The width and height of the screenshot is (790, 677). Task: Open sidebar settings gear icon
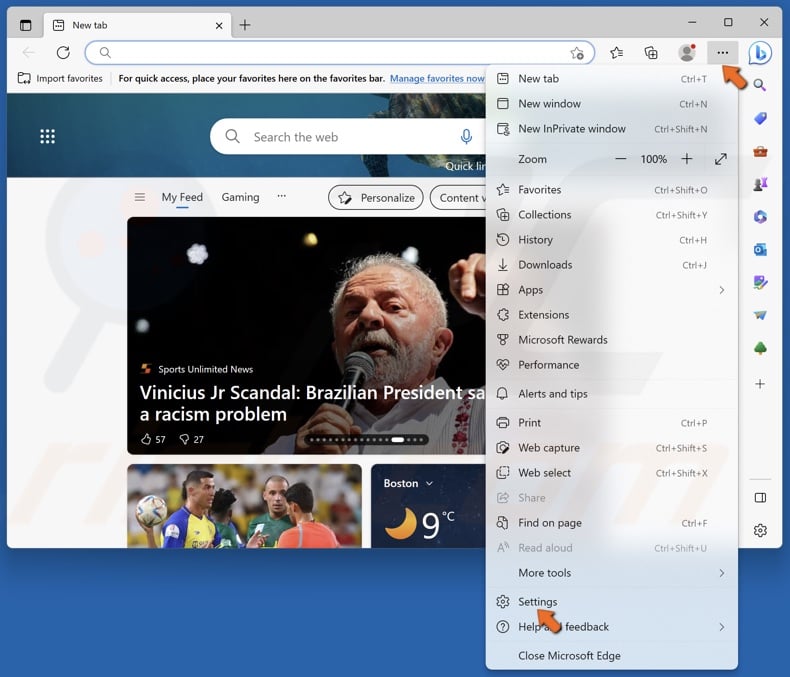[x=760, y=530]
